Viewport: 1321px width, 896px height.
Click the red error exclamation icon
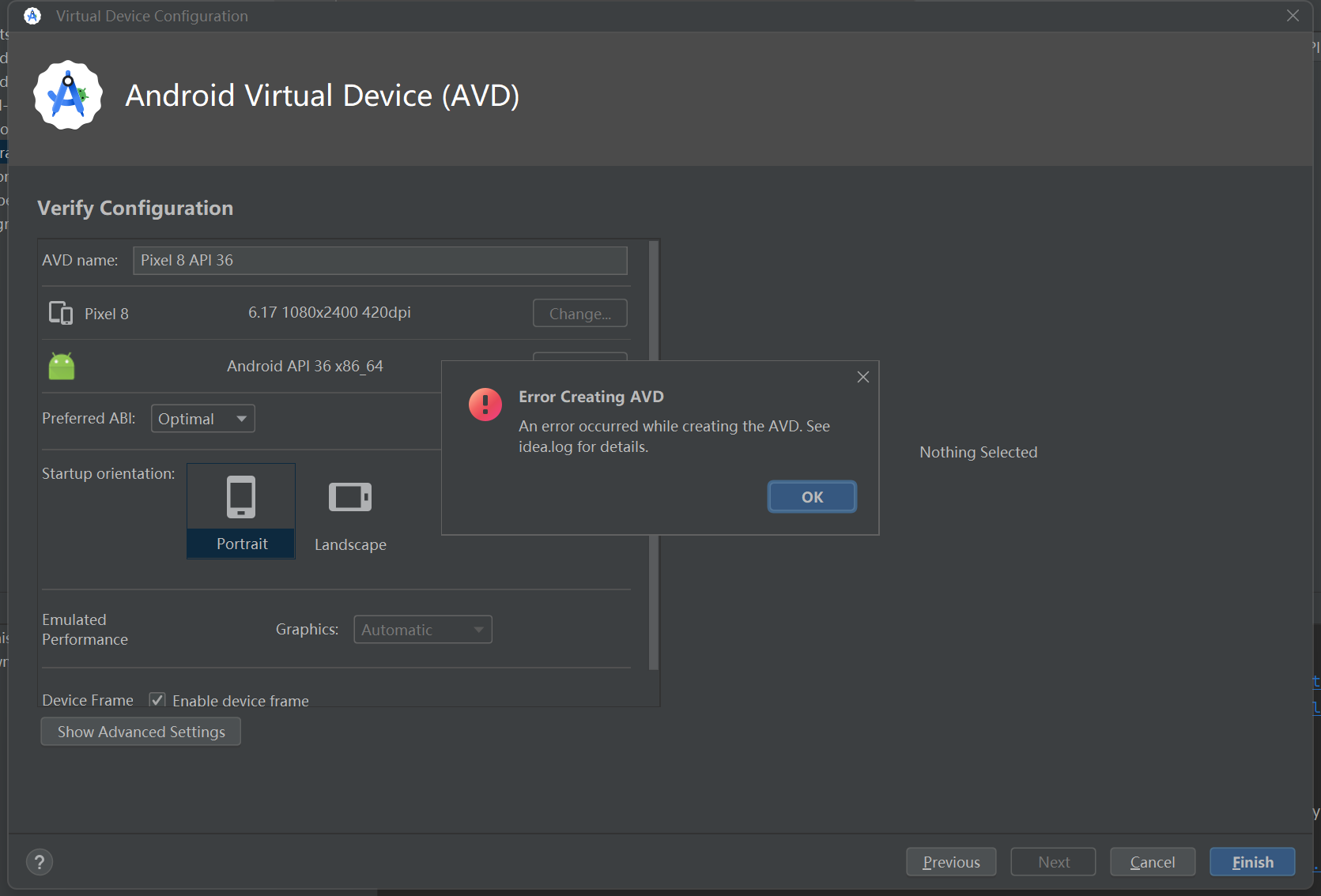tap(485, 405)
